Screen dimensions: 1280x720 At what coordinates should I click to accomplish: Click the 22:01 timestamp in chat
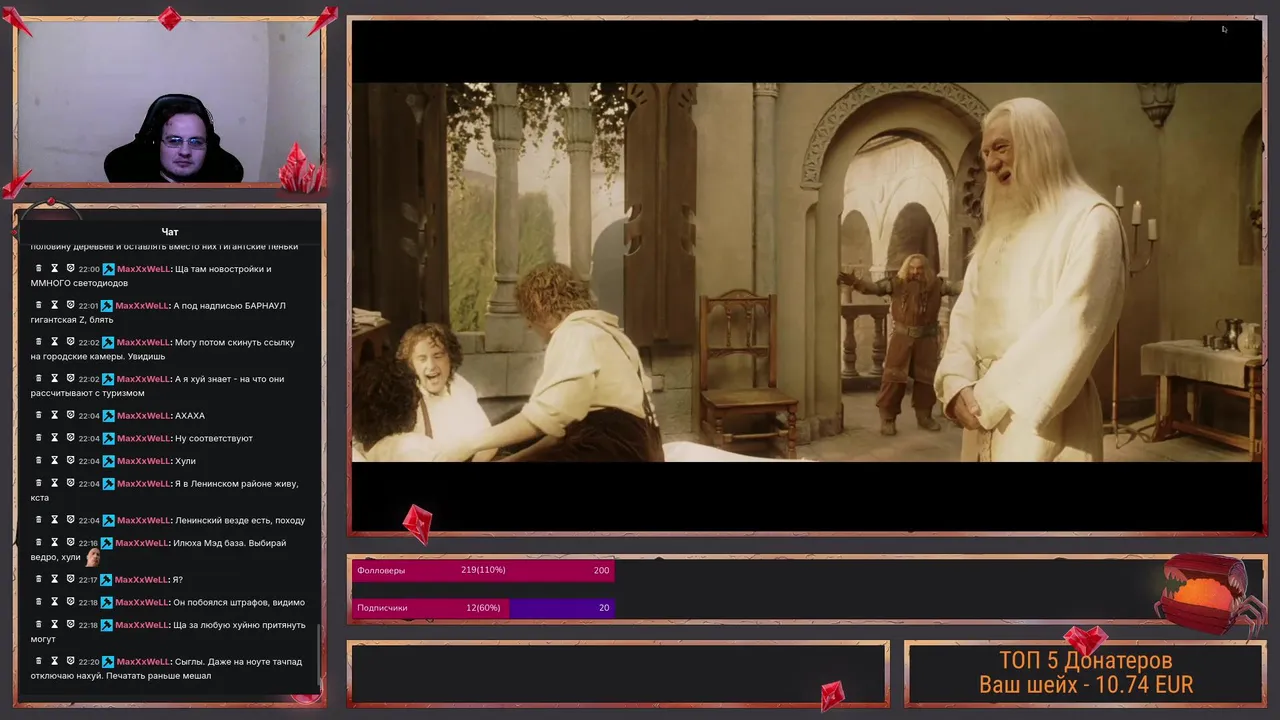[88, 305]
